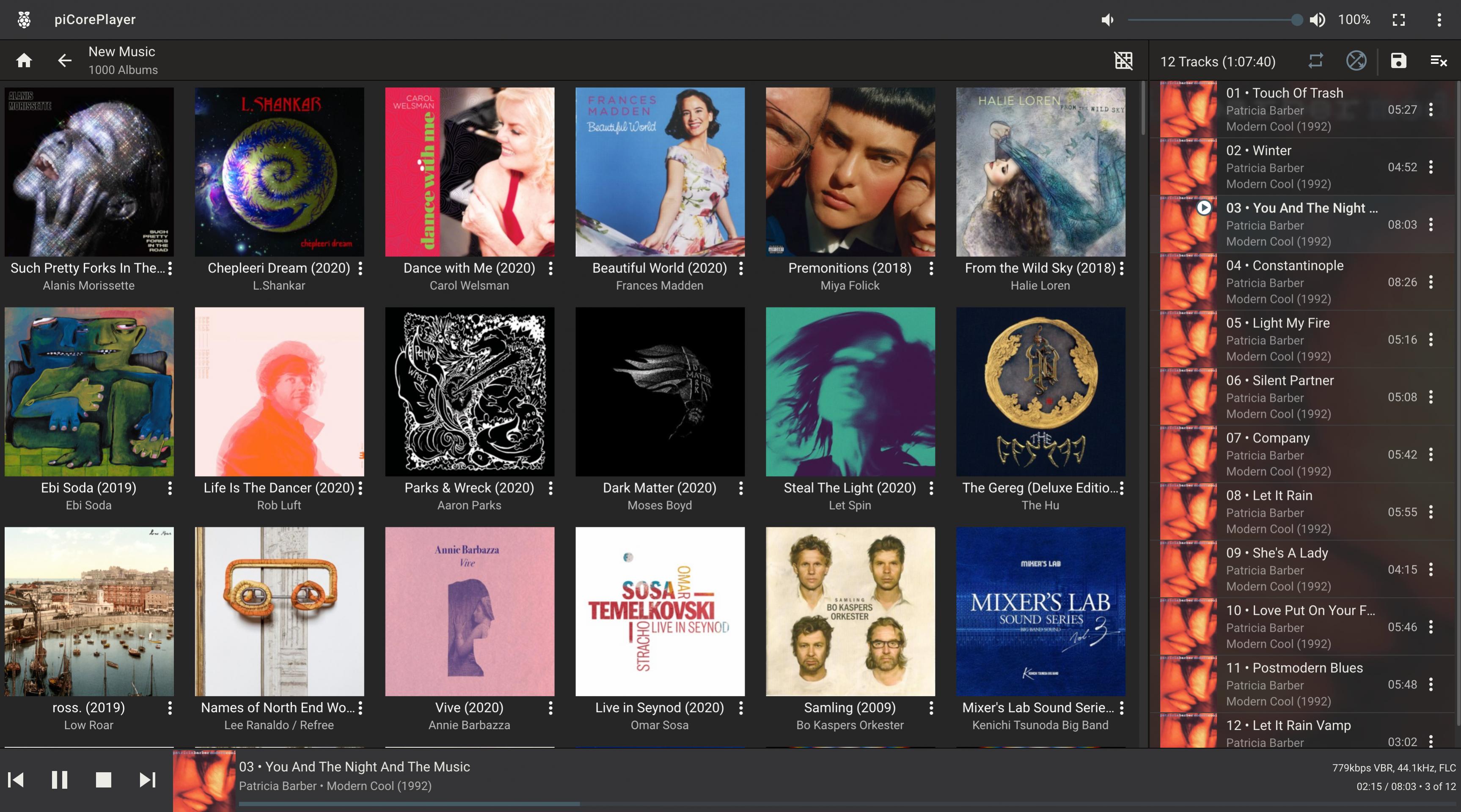The height and width of the screenshot is (812, 1461).
Task: Click the 100% volume label
Action: (x=1354, y=20)
